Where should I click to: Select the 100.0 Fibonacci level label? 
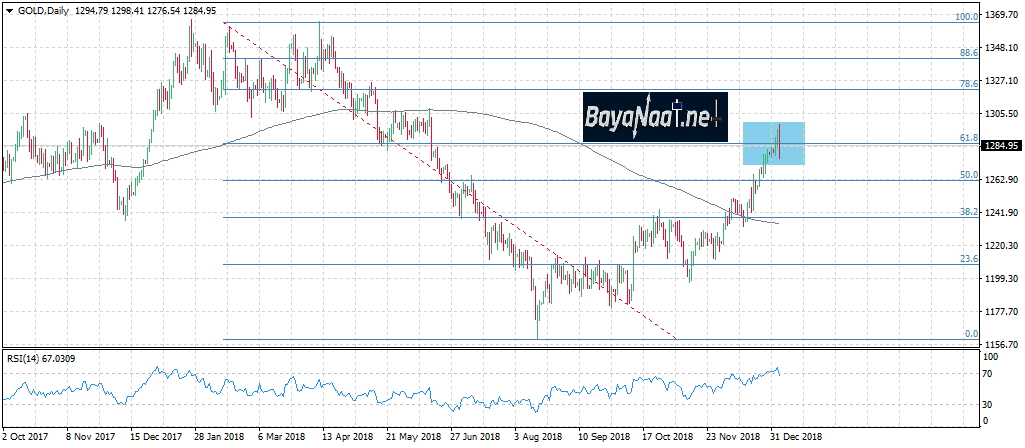pyautogui.click(x=966, y=17)
